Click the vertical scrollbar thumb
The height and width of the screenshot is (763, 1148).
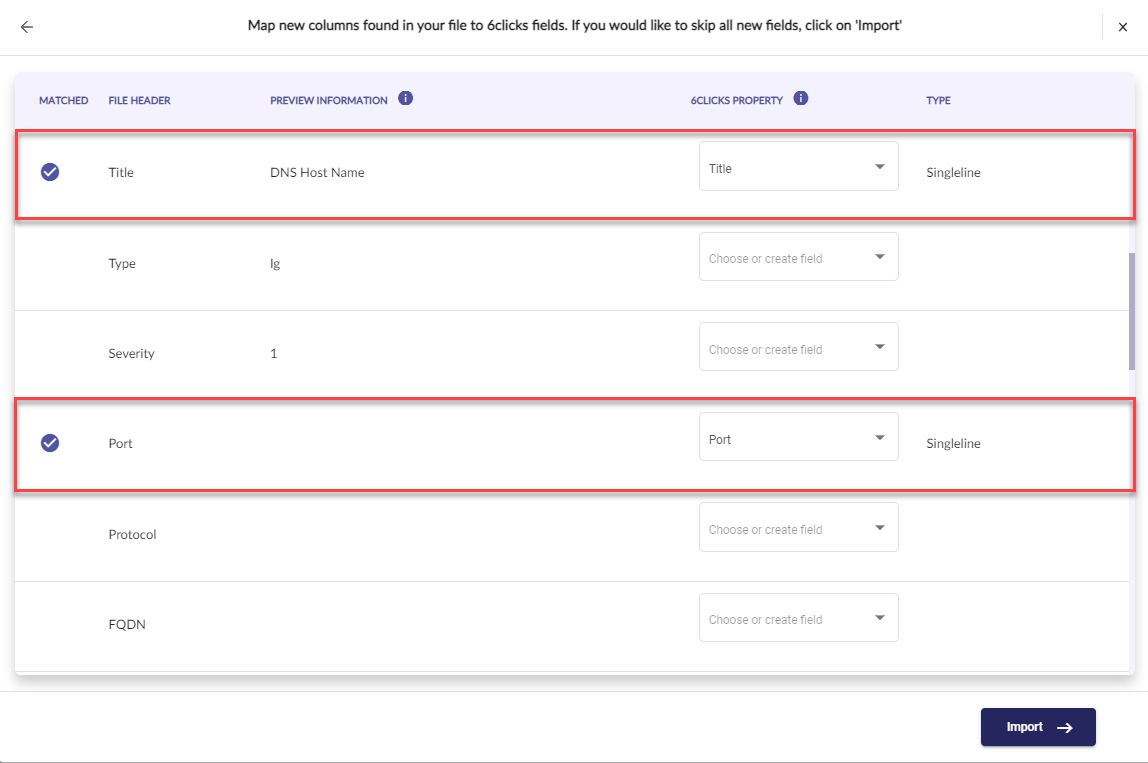(x=1132, y=311)
